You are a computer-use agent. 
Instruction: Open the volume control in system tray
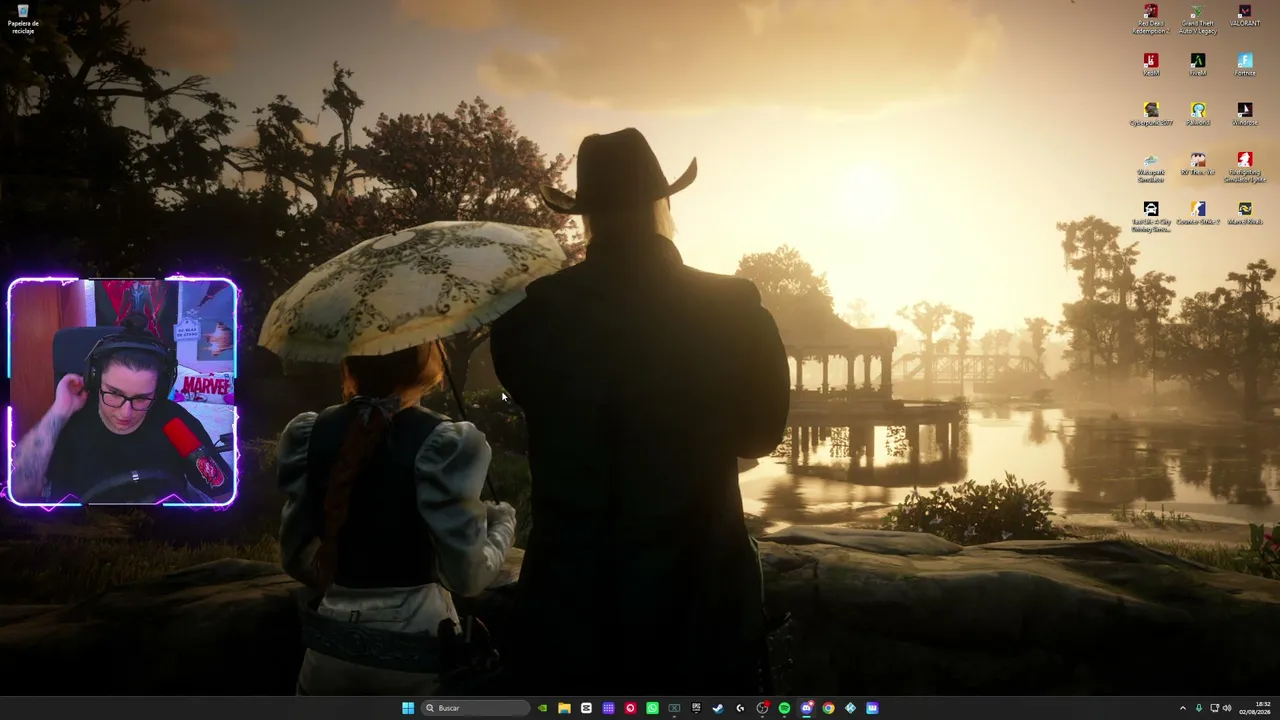[x=1229, y=708]
